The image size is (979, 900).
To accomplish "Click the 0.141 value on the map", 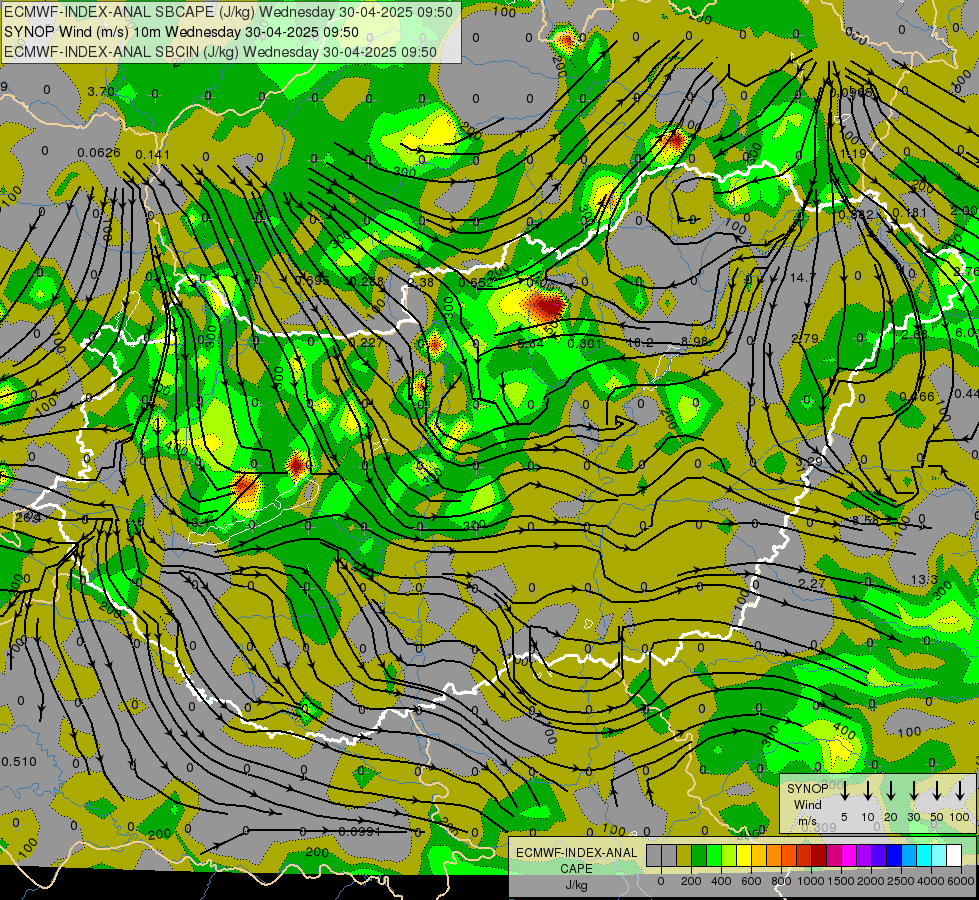I will (x=152, y=154).
